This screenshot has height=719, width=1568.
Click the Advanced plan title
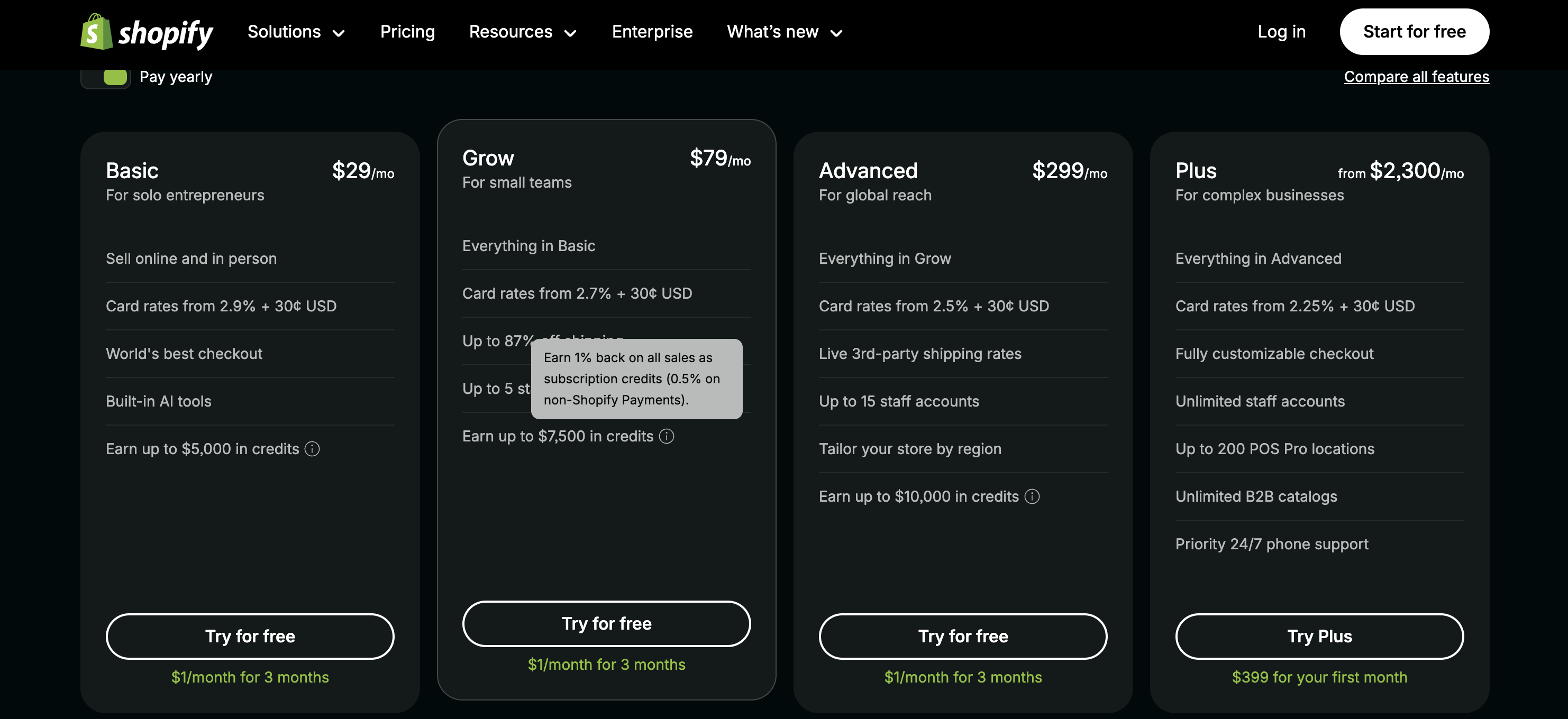868,171
